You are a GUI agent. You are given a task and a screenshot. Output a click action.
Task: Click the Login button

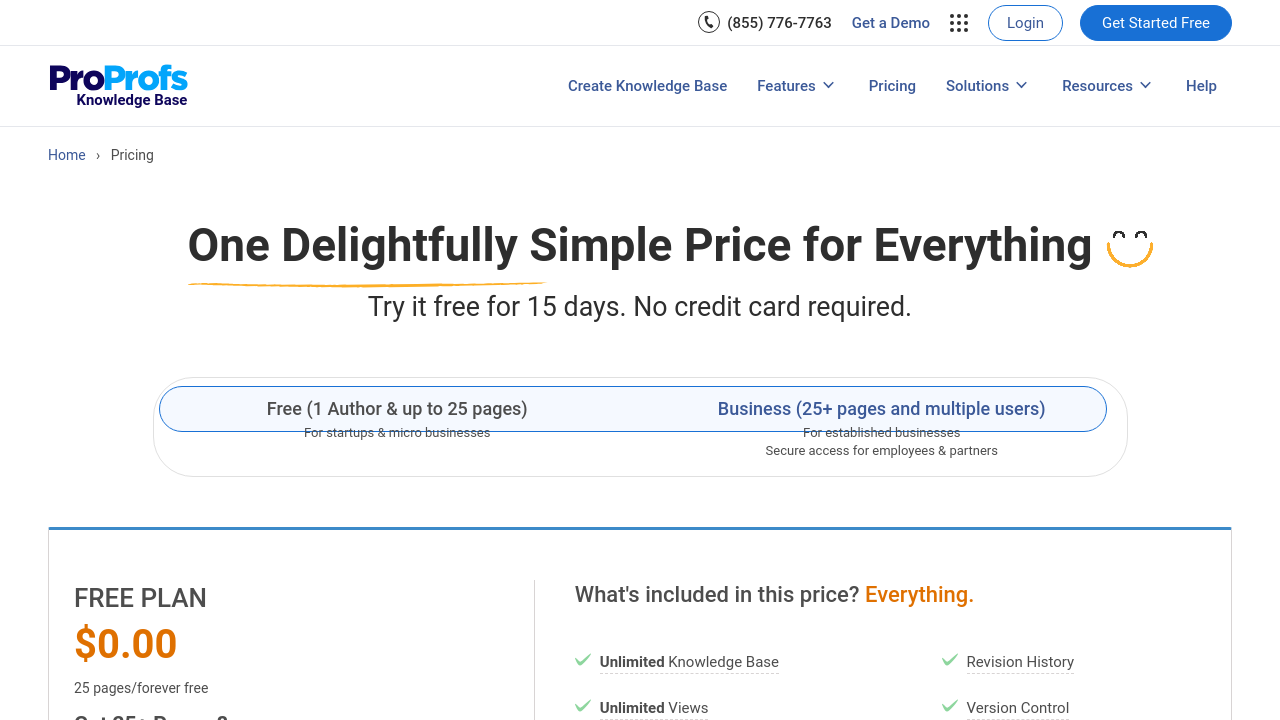click(x=1025, y=23)
